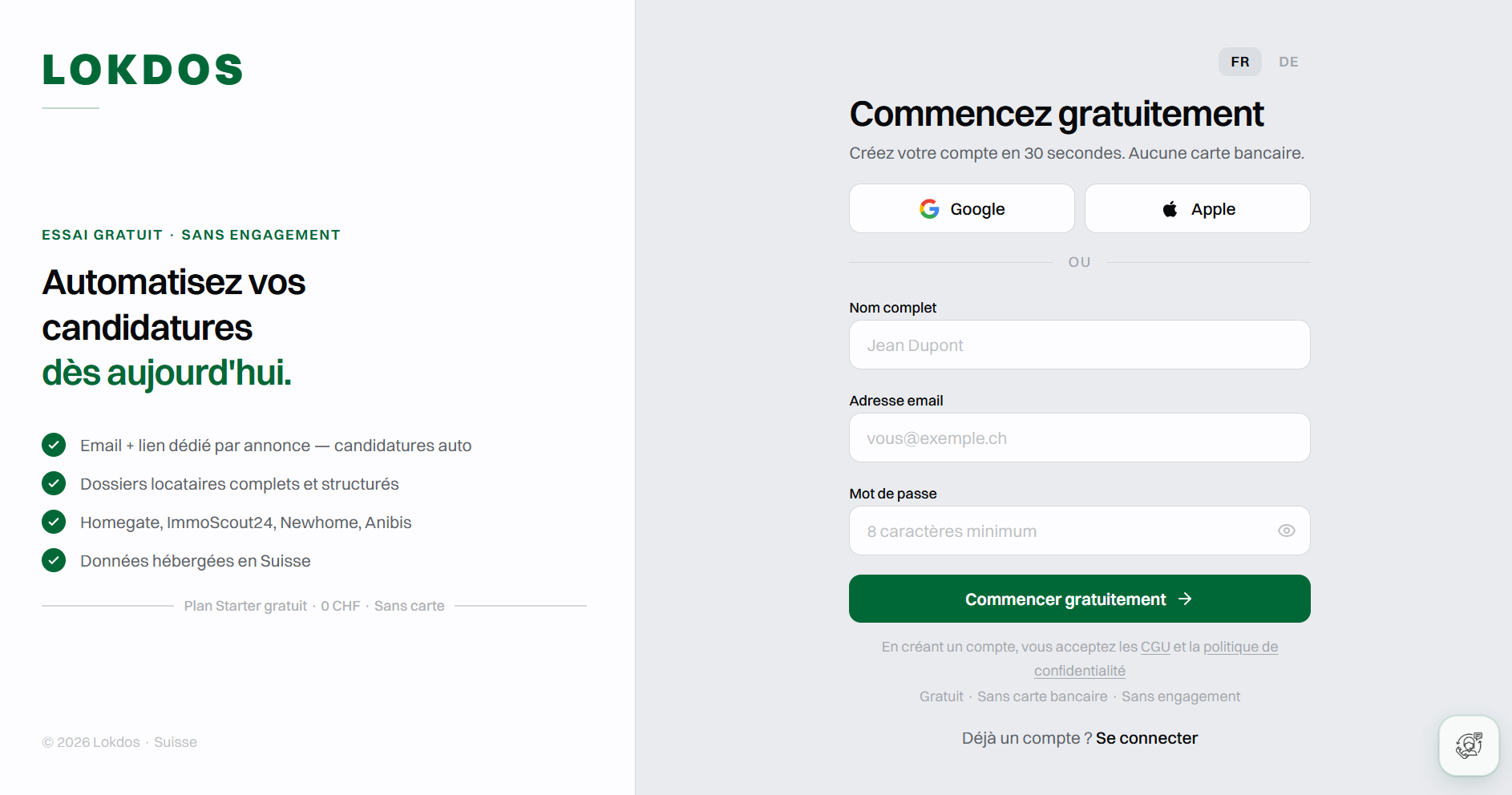Focus the Mot de passe field

click(1058, 531)
